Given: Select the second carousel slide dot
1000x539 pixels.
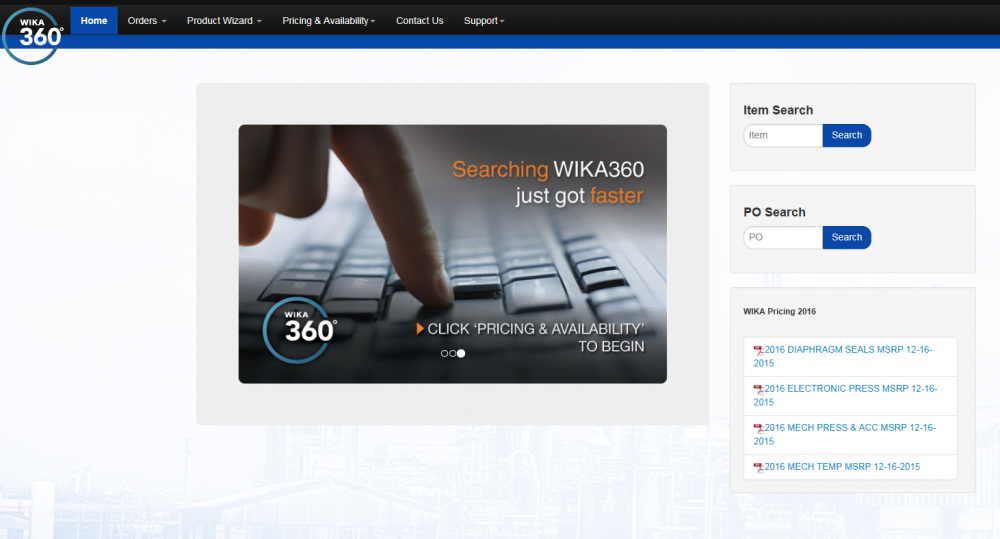Looking at the screenshot, I should tap(452, 353).
